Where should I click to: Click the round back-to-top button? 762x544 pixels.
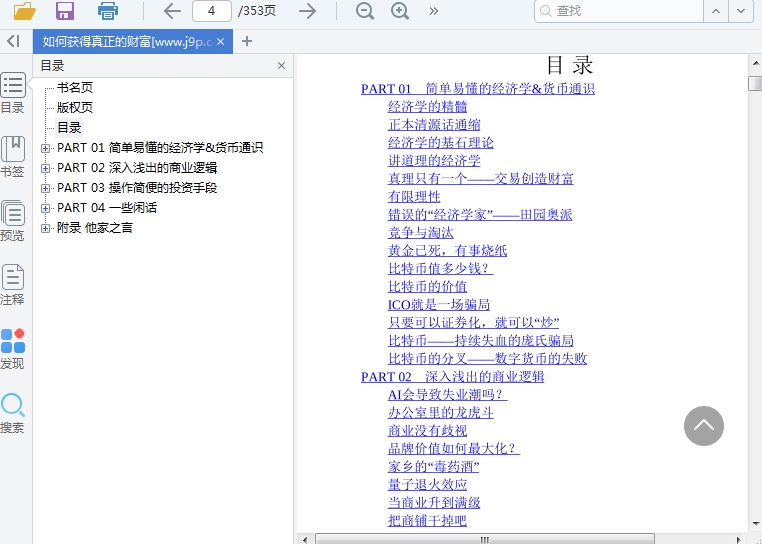click(x=704, y=426)
